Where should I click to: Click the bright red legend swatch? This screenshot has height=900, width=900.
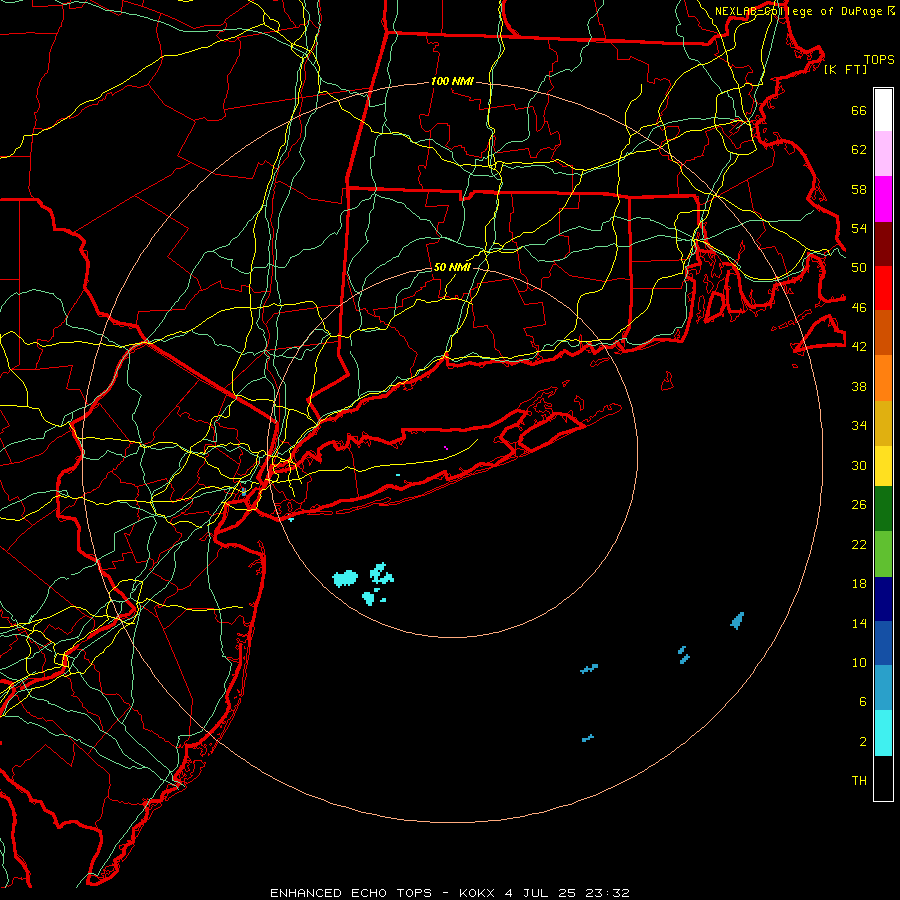tap(883, 288)
